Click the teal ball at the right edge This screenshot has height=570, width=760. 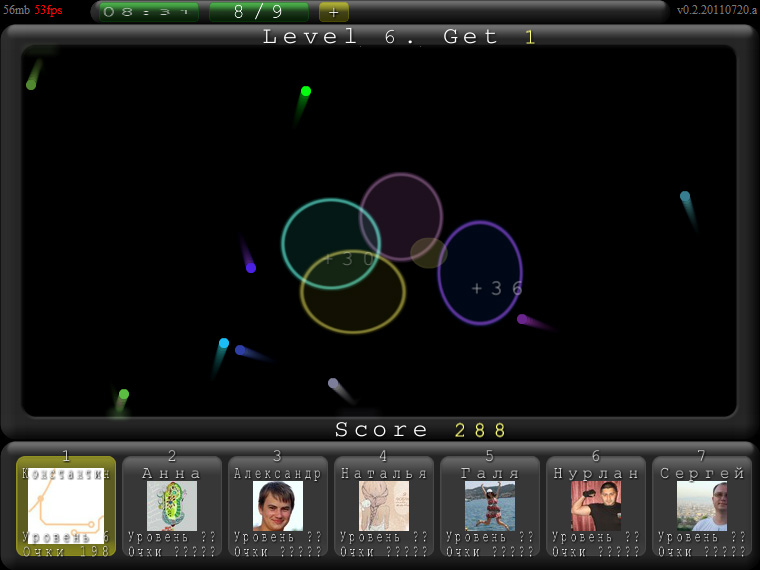(x=684, y=196)
